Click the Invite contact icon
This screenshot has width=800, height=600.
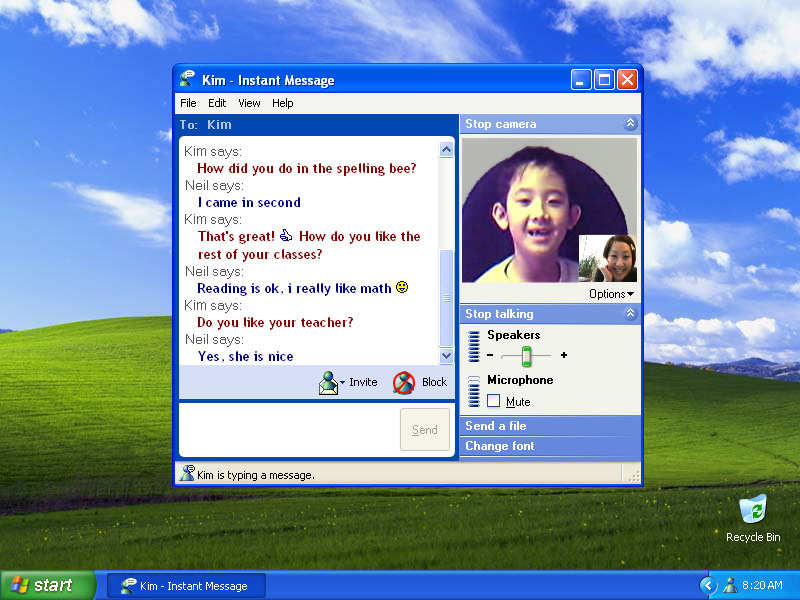[x=328, y=383]
